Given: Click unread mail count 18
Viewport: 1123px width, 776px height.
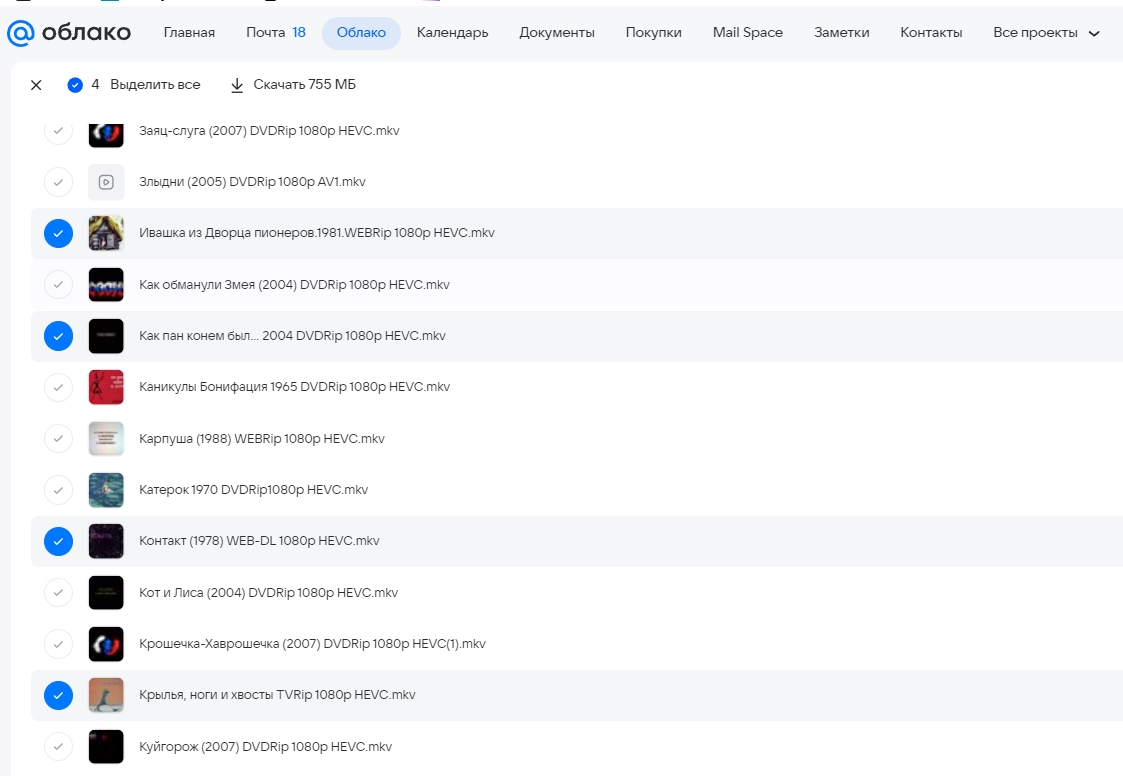Looking at the screenshot, I should 299,32.
